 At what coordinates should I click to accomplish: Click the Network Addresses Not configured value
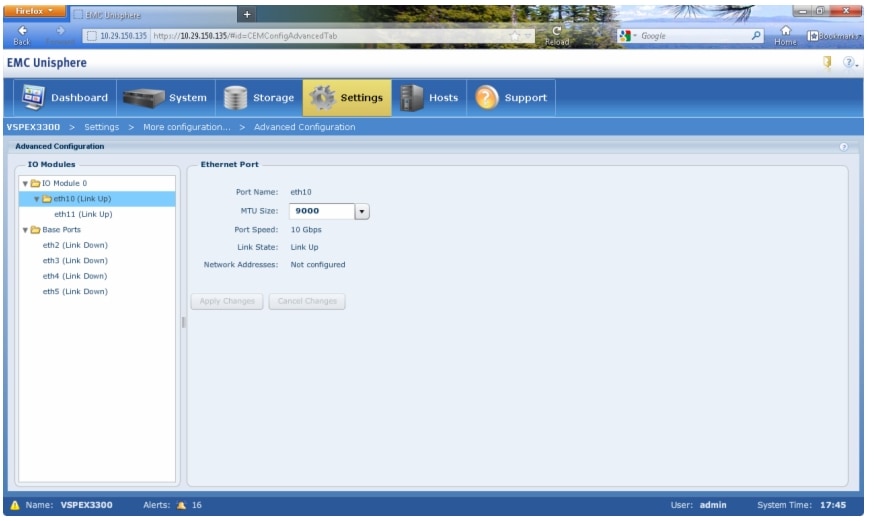coord(319,266)
